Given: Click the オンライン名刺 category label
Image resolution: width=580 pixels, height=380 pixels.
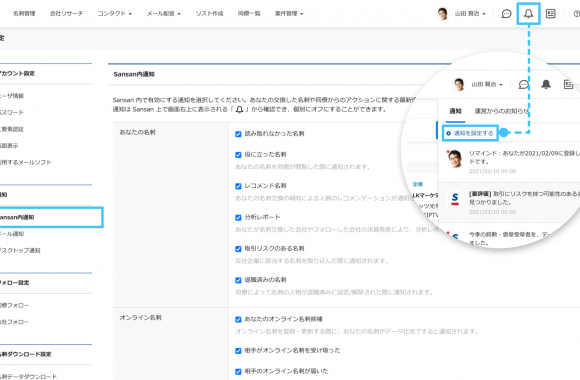Looking at the screenshot, I should point(140,318).
